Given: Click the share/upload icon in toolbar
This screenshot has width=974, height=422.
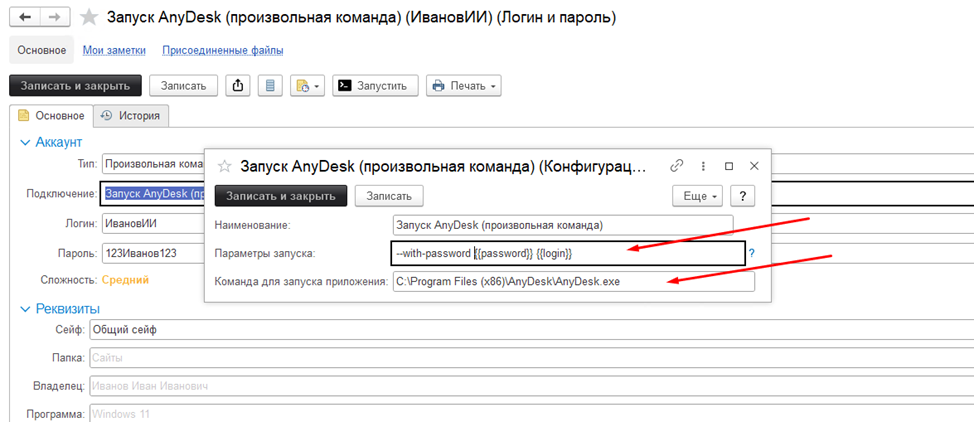Looking at the screenshot, I should point(238,86).
